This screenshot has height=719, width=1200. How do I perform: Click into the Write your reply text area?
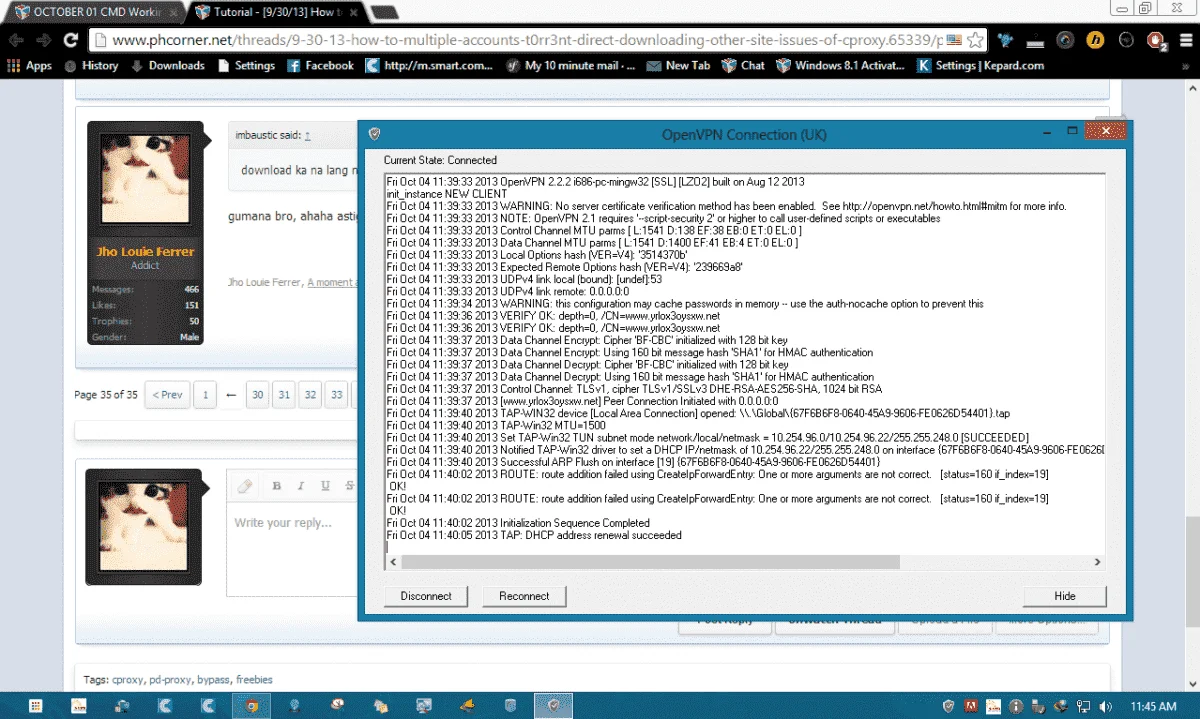click(x=292, y=550)
